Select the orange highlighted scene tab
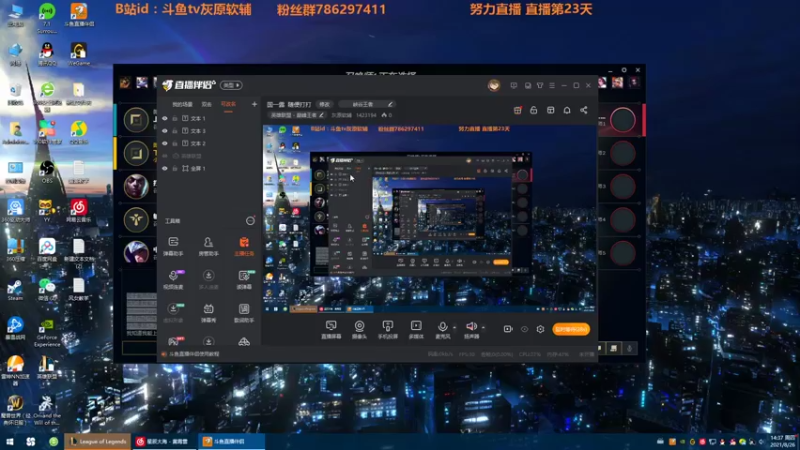 pyautogui.click(x=228, y=104)
